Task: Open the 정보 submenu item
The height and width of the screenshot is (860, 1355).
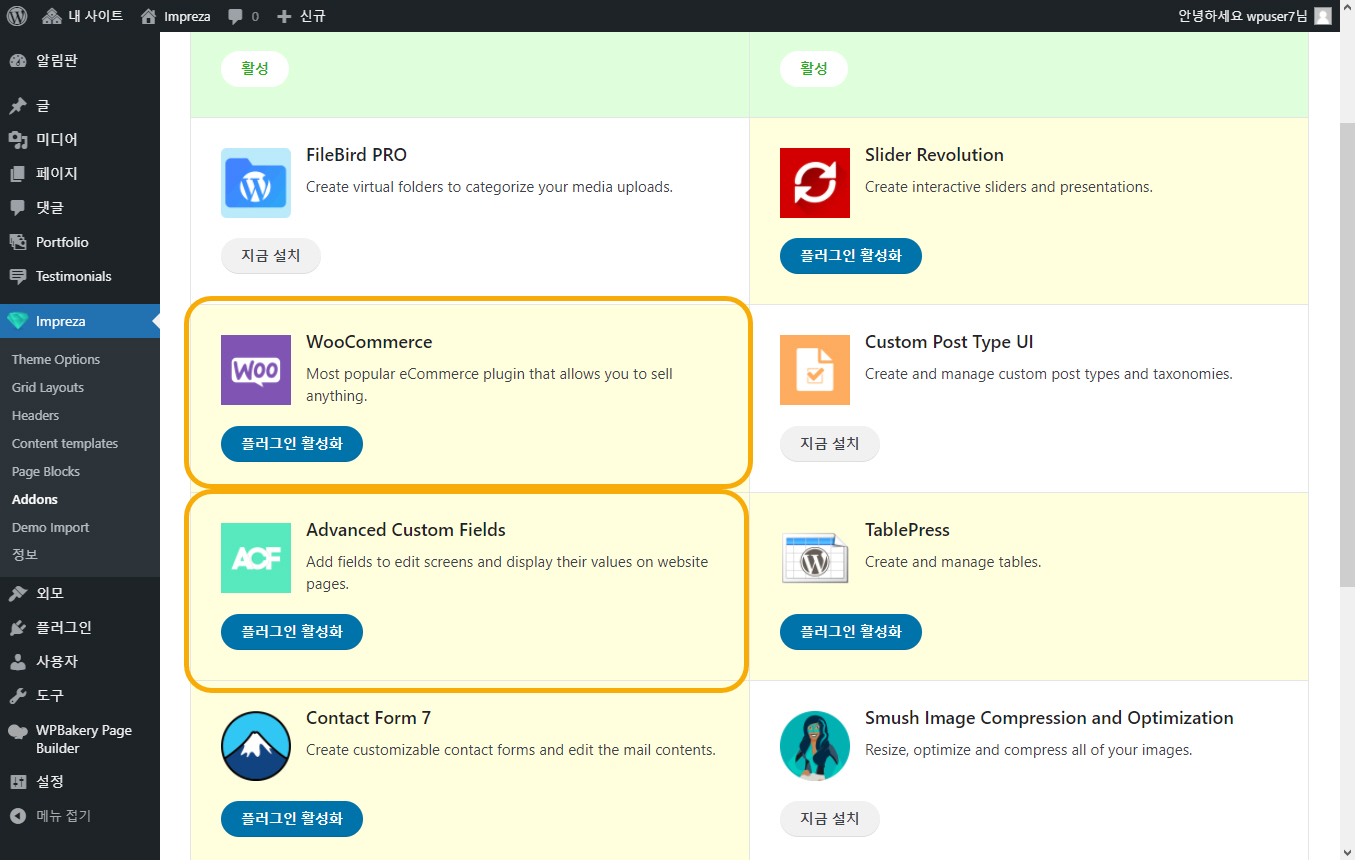Action: (25, 554)
